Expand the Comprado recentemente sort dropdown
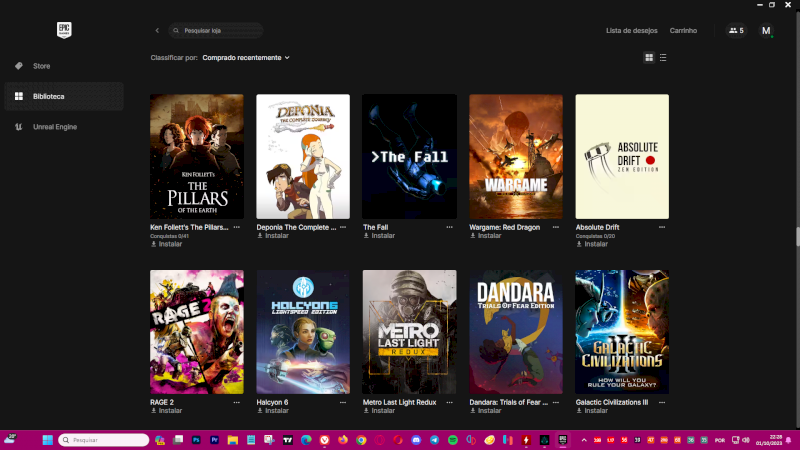This screenshot has height=450, width=800. [x=246, y=58]
